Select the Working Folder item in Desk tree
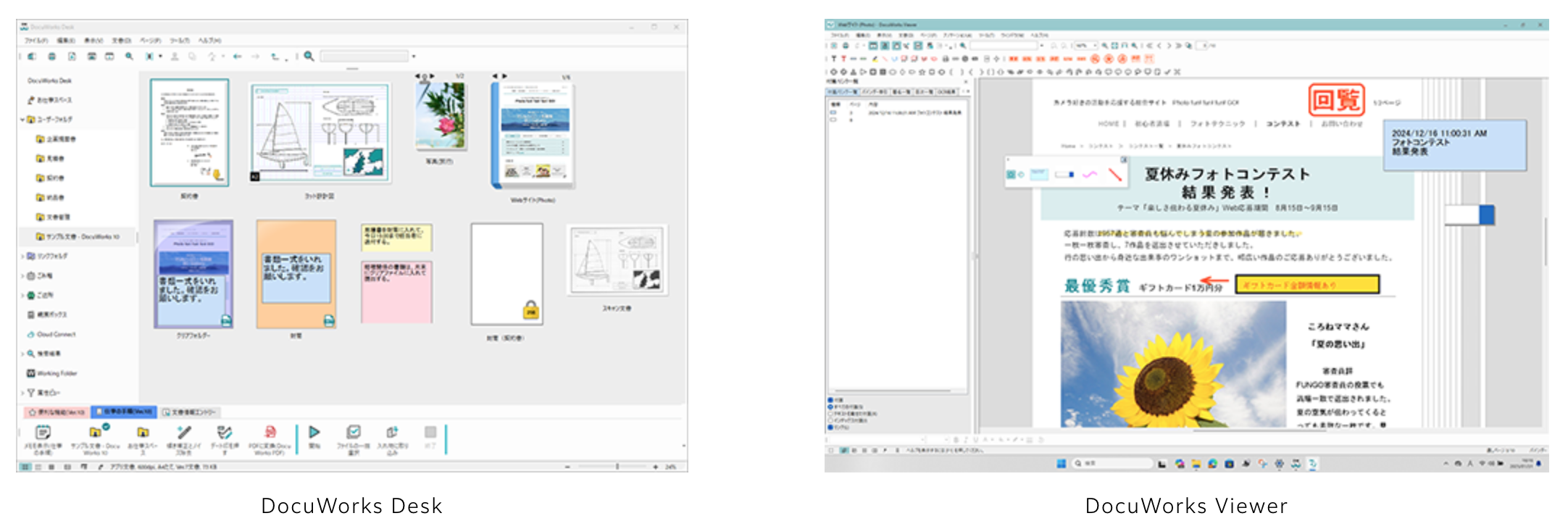Image resolution: width=1568 pixels, height=529 pixels. [56, 373]
